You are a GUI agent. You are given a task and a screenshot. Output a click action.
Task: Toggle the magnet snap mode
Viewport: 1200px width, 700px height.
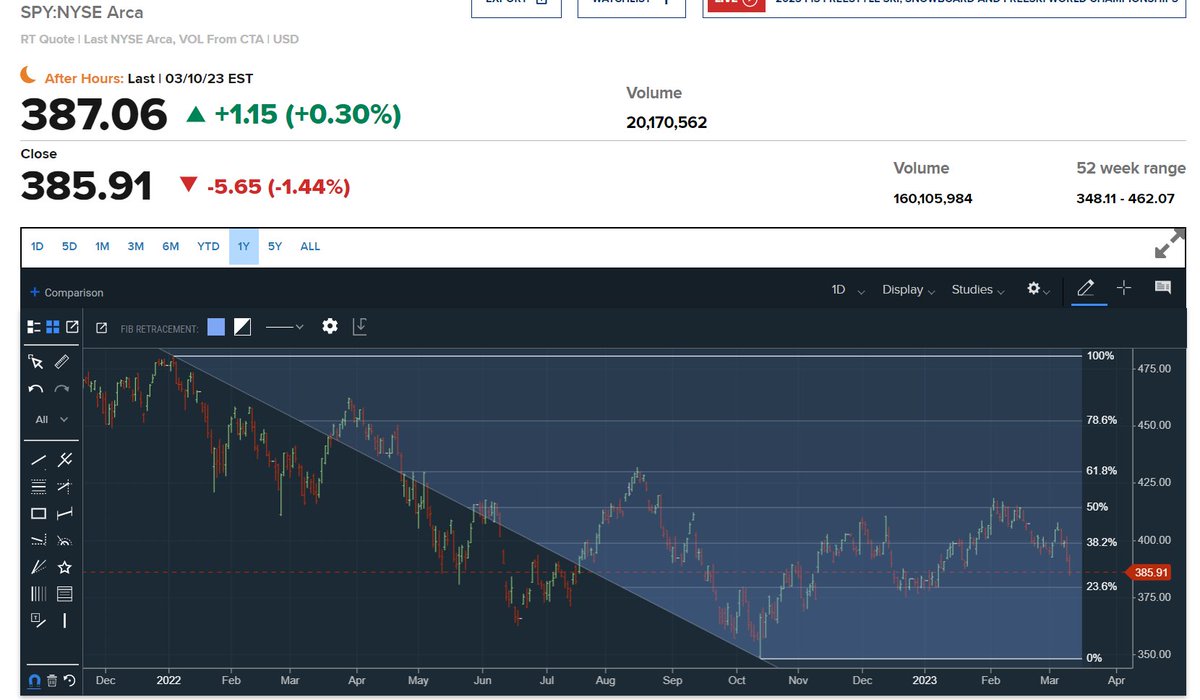[x=34, y=681]
